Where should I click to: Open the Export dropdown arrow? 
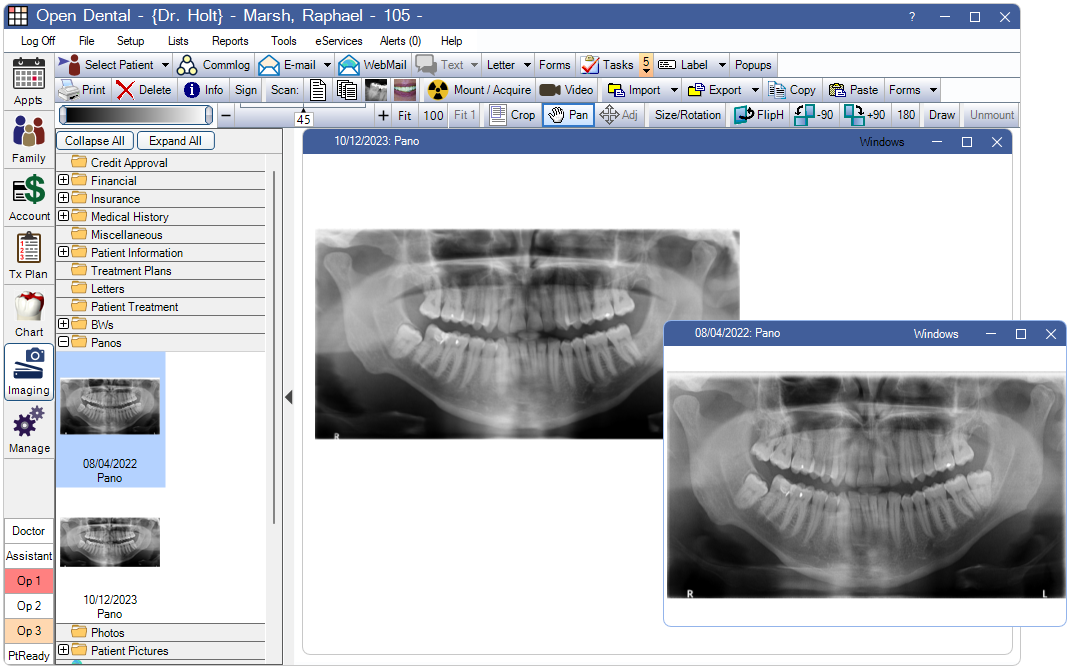(x=755, y=90)
